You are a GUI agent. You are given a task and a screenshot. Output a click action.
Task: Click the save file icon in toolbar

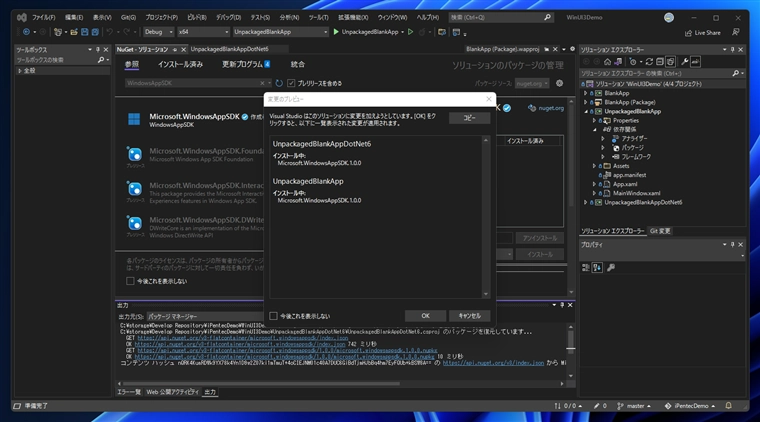tap(84, 32)
